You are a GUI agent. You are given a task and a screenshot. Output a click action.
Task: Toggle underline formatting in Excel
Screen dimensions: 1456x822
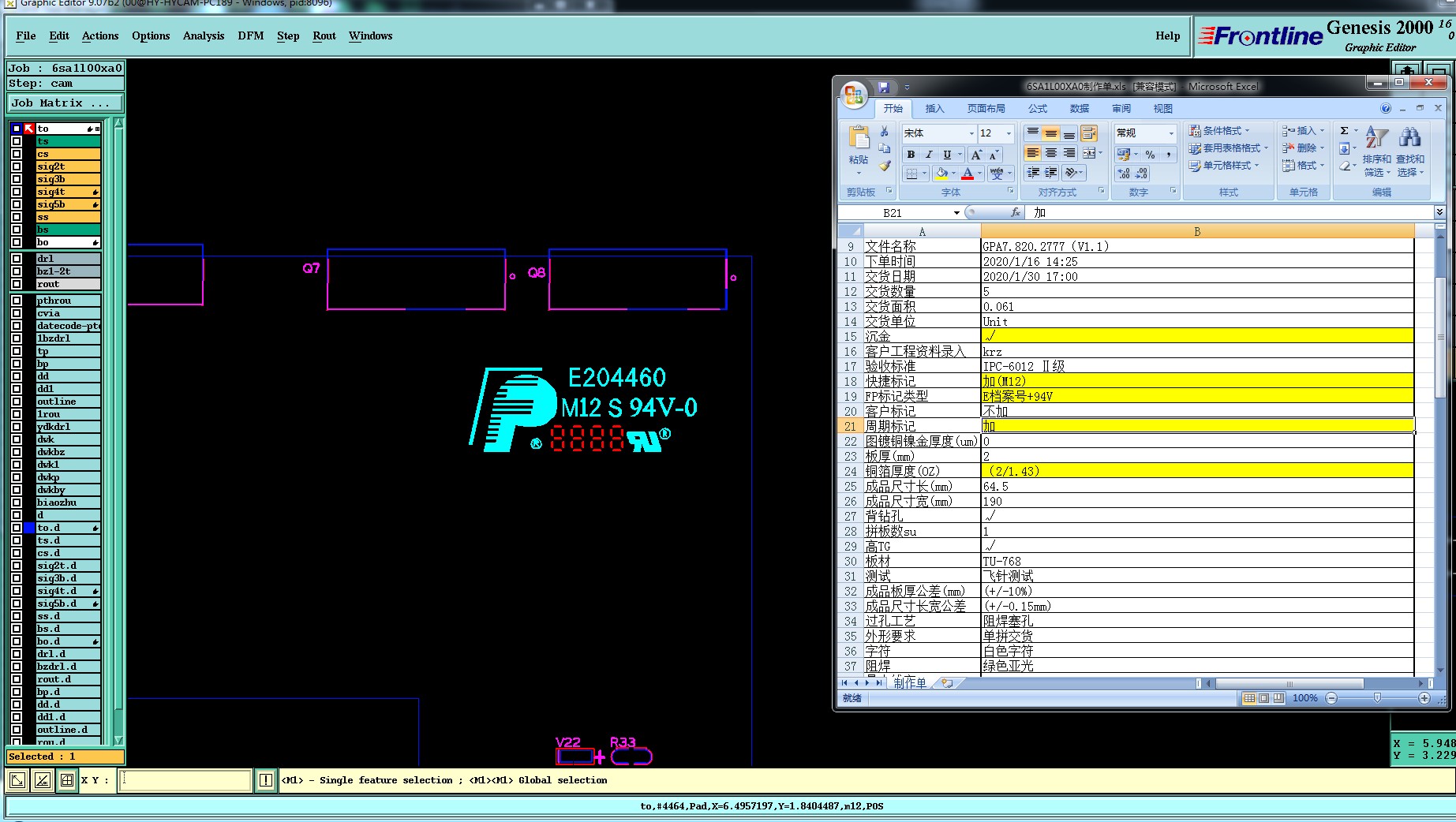click(947, 155)
